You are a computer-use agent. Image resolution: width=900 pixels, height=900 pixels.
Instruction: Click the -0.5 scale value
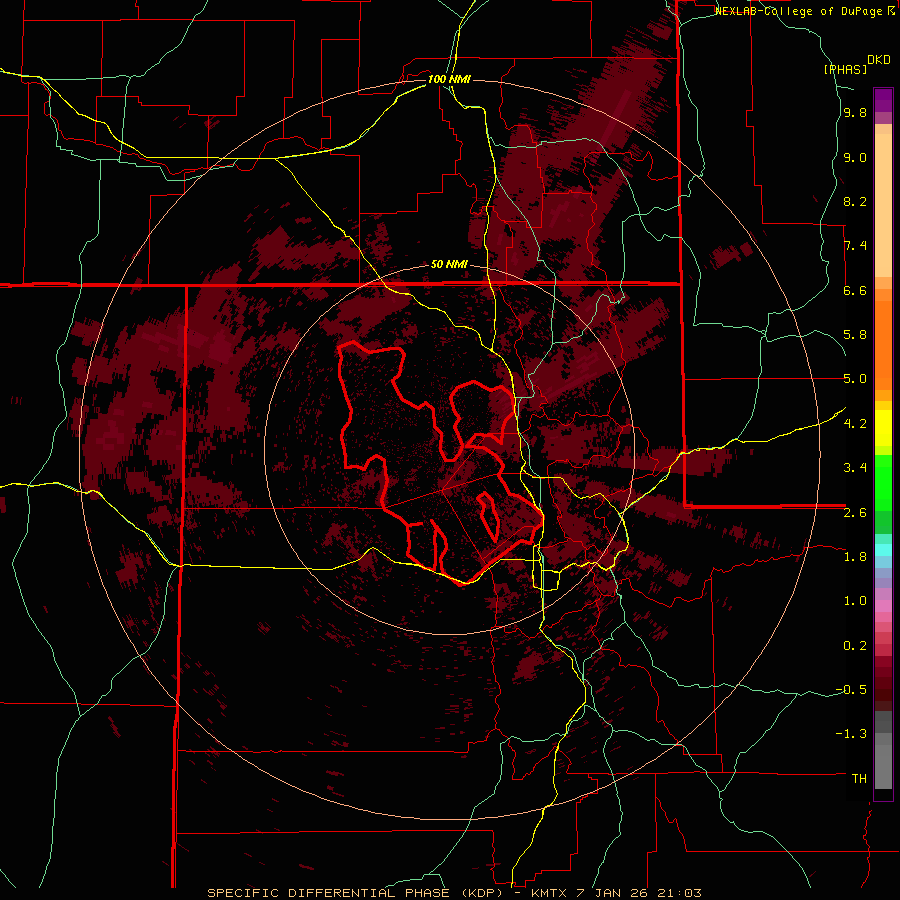(851, 689)
